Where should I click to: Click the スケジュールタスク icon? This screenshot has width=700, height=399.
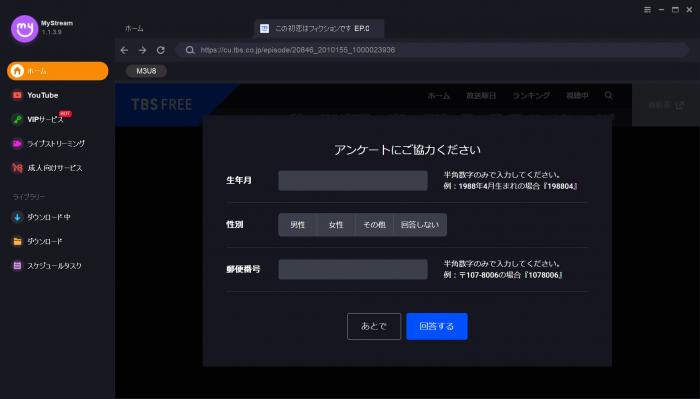pos(17,266)
